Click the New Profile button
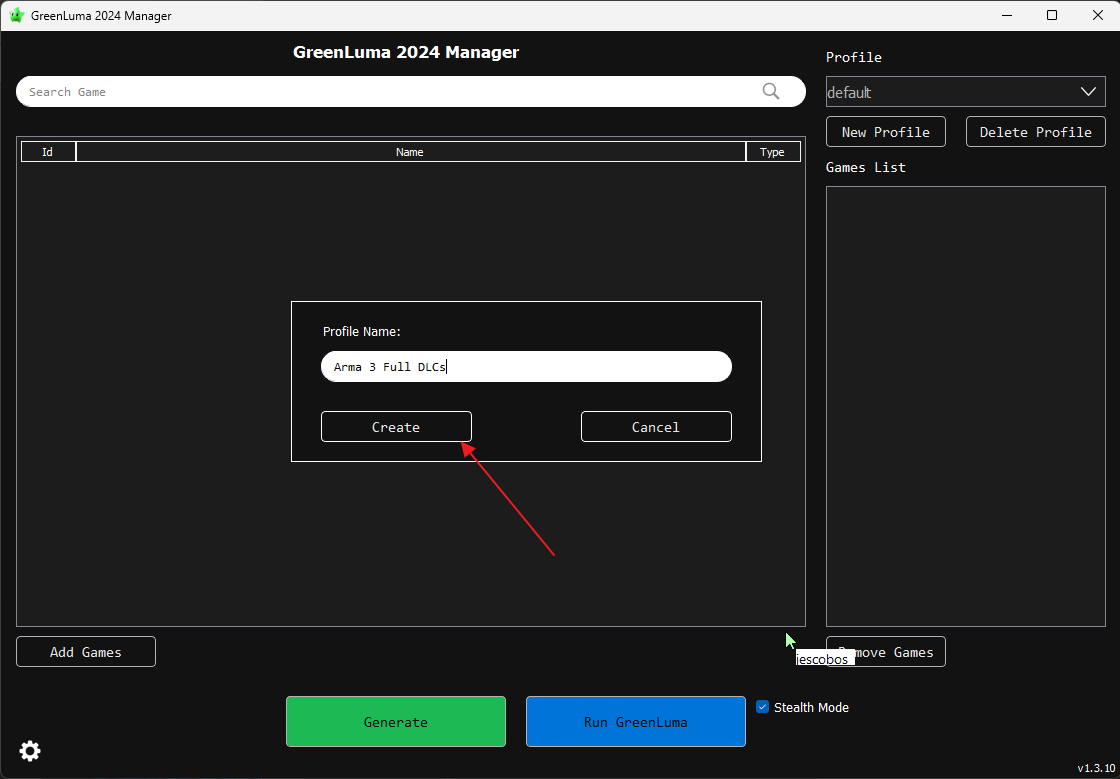 tap(885, 132)
